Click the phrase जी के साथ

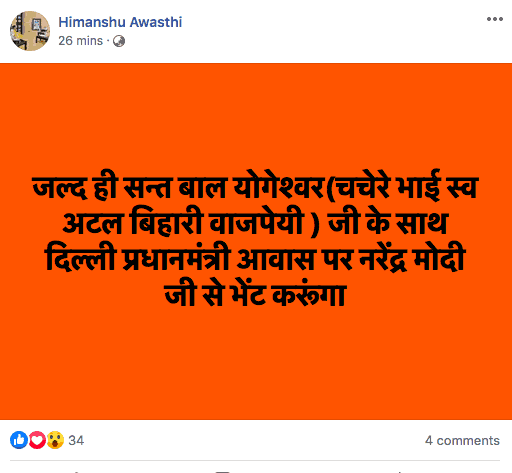[x=387, y=222]
